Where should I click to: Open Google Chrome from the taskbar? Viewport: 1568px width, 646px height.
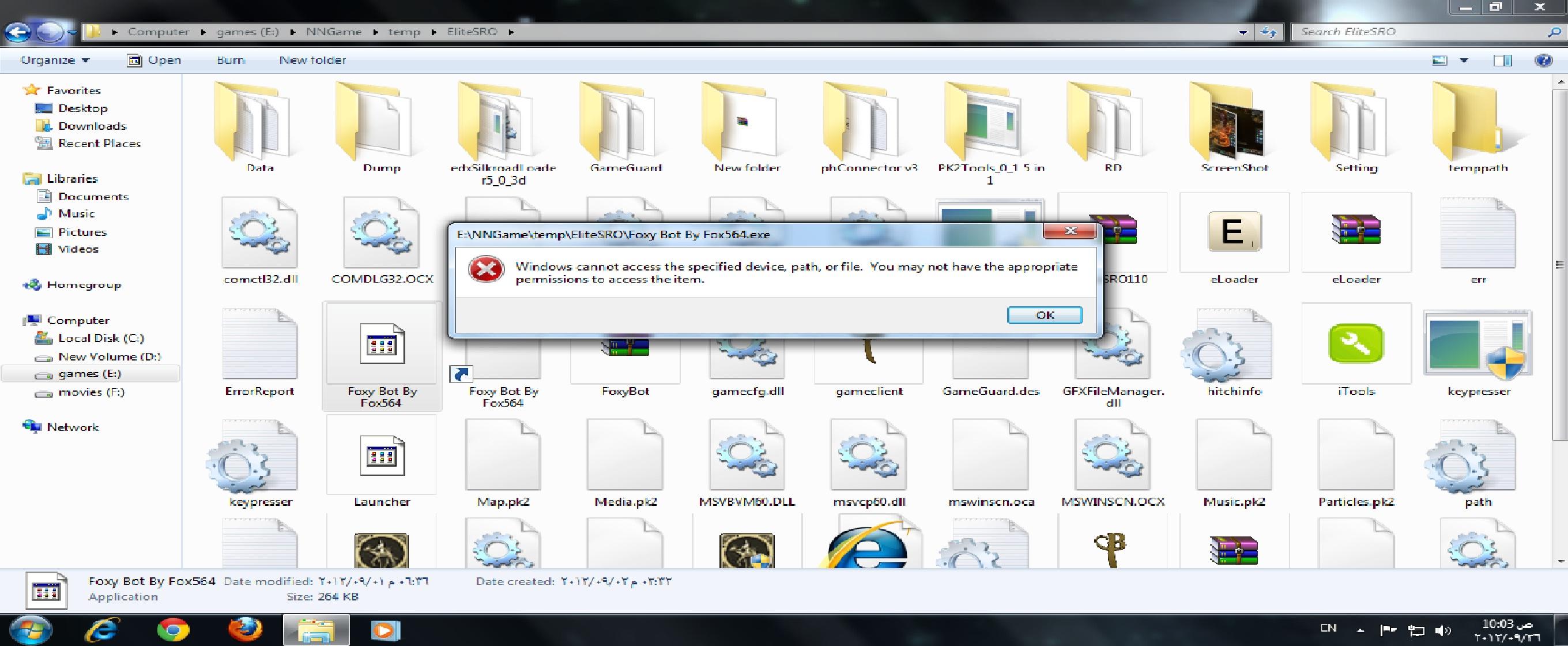[173, 630]
